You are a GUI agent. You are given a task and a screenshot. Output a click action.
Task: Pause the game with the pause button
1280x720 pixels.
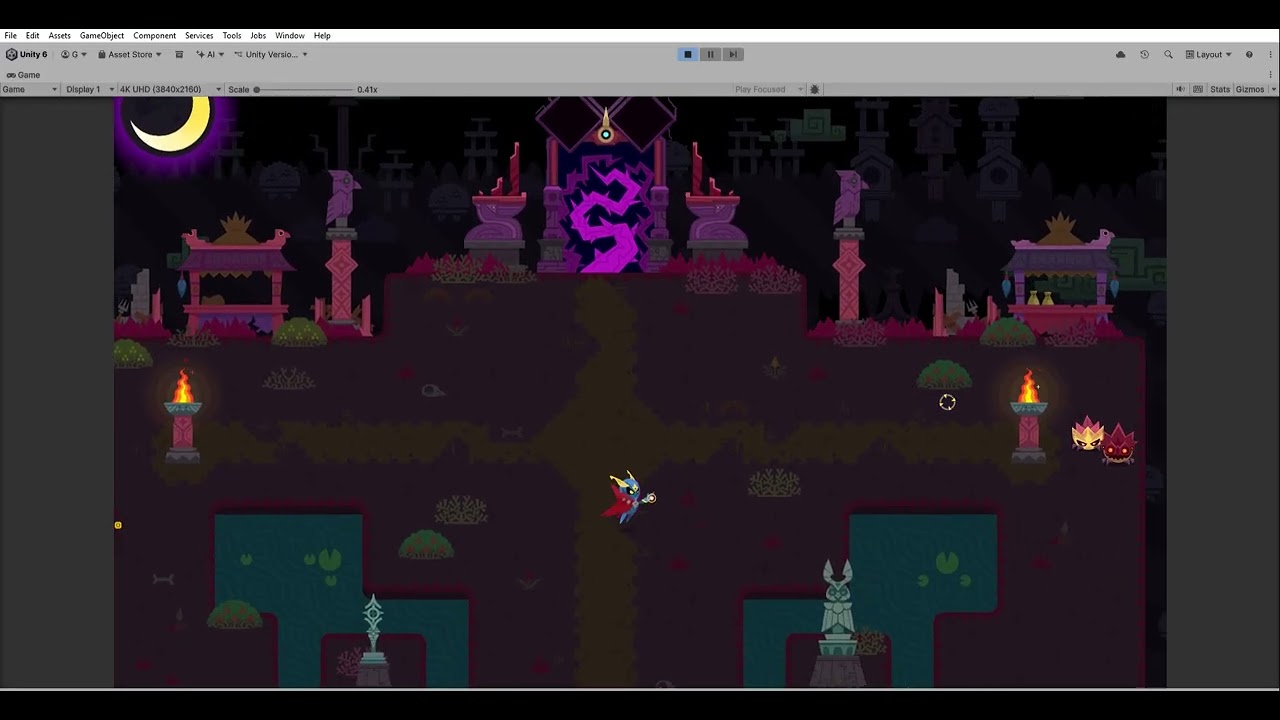point(711,55)
